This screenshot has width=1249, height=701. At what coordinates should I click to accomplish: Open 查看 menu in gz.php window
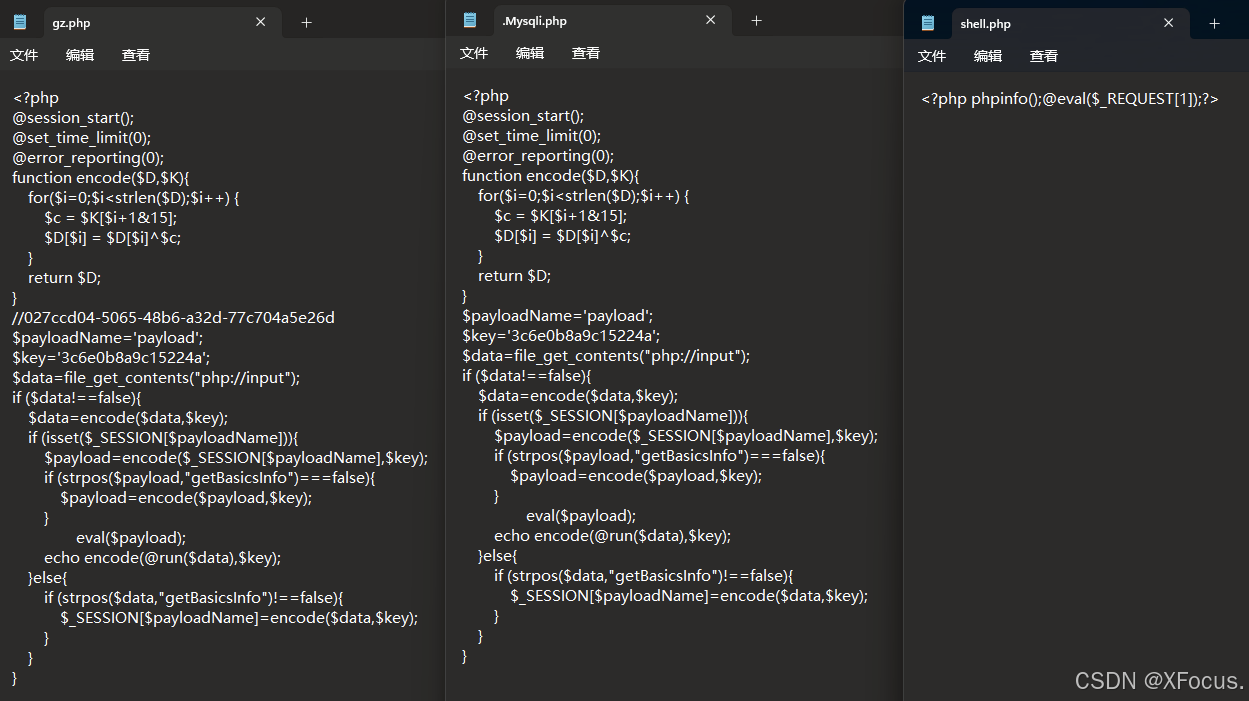[136, 55]
